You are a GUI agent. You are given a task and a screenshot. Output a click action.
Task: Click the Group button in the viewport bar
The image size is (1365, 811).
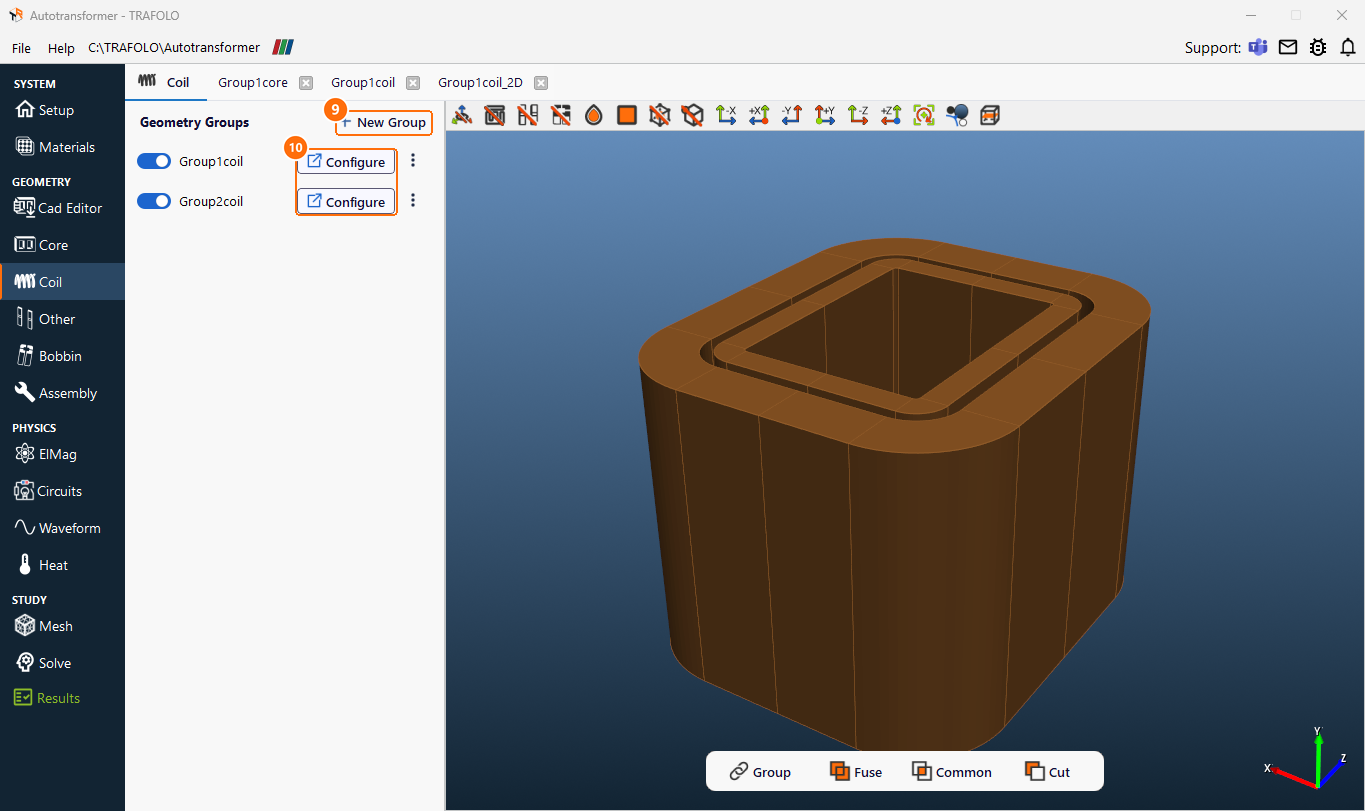760,771
